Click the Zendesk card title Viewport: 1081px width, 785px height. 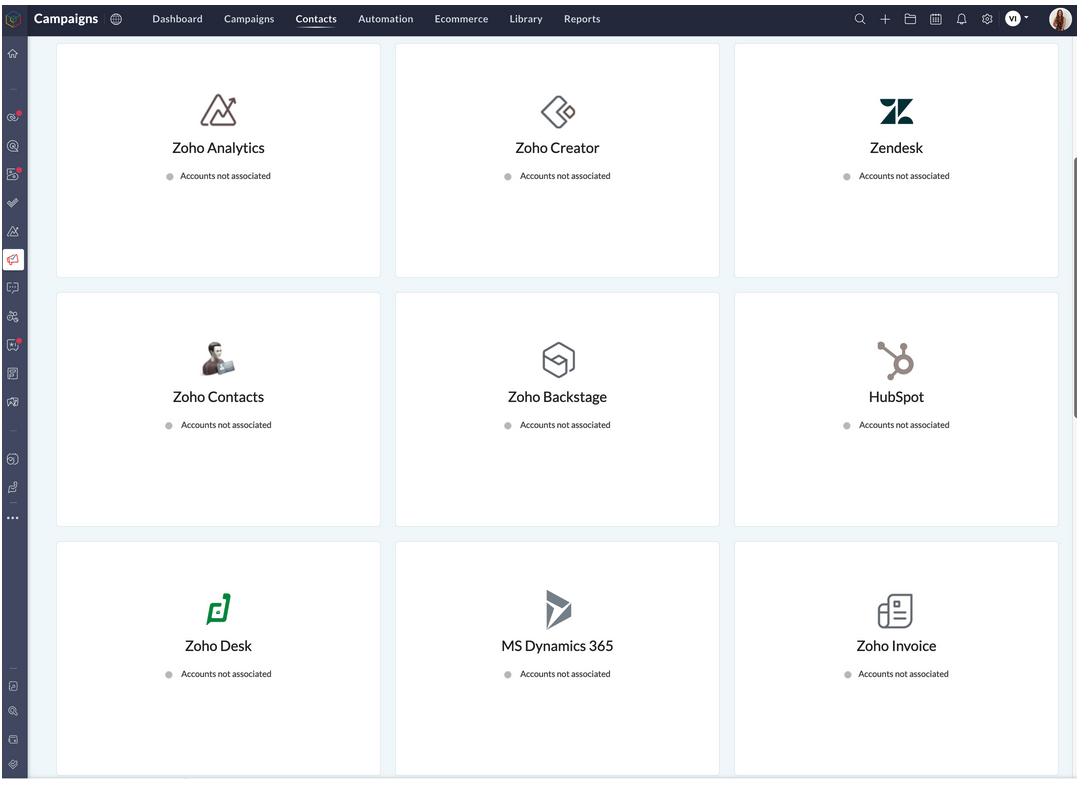point(896,148)
